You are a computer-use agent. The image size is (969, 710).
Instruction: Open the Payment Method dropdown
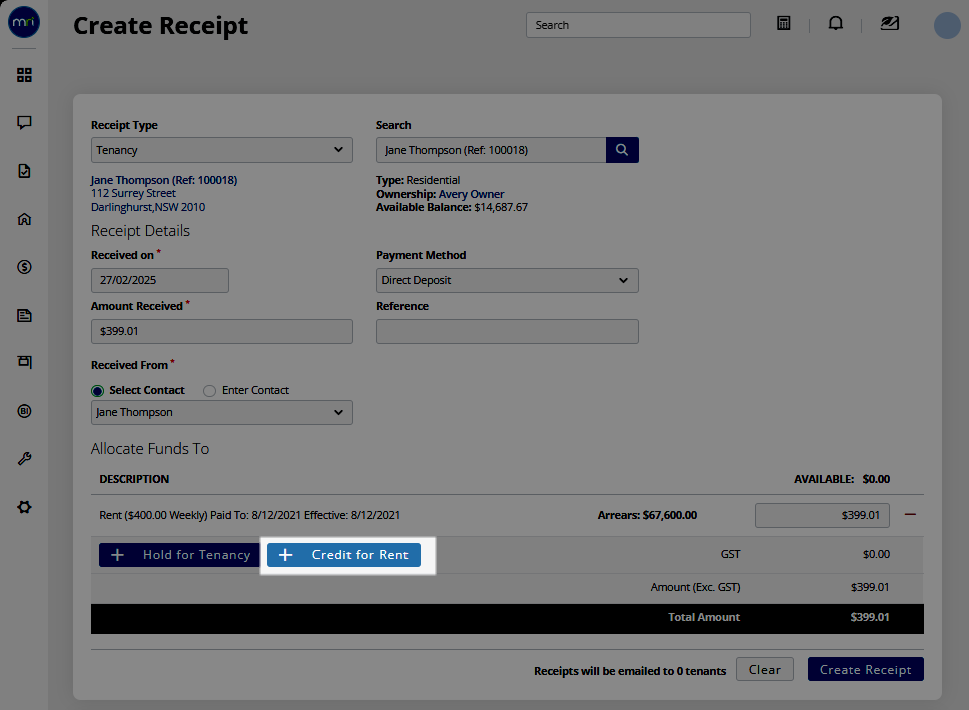pyautogui.click(x=507, y=280)
